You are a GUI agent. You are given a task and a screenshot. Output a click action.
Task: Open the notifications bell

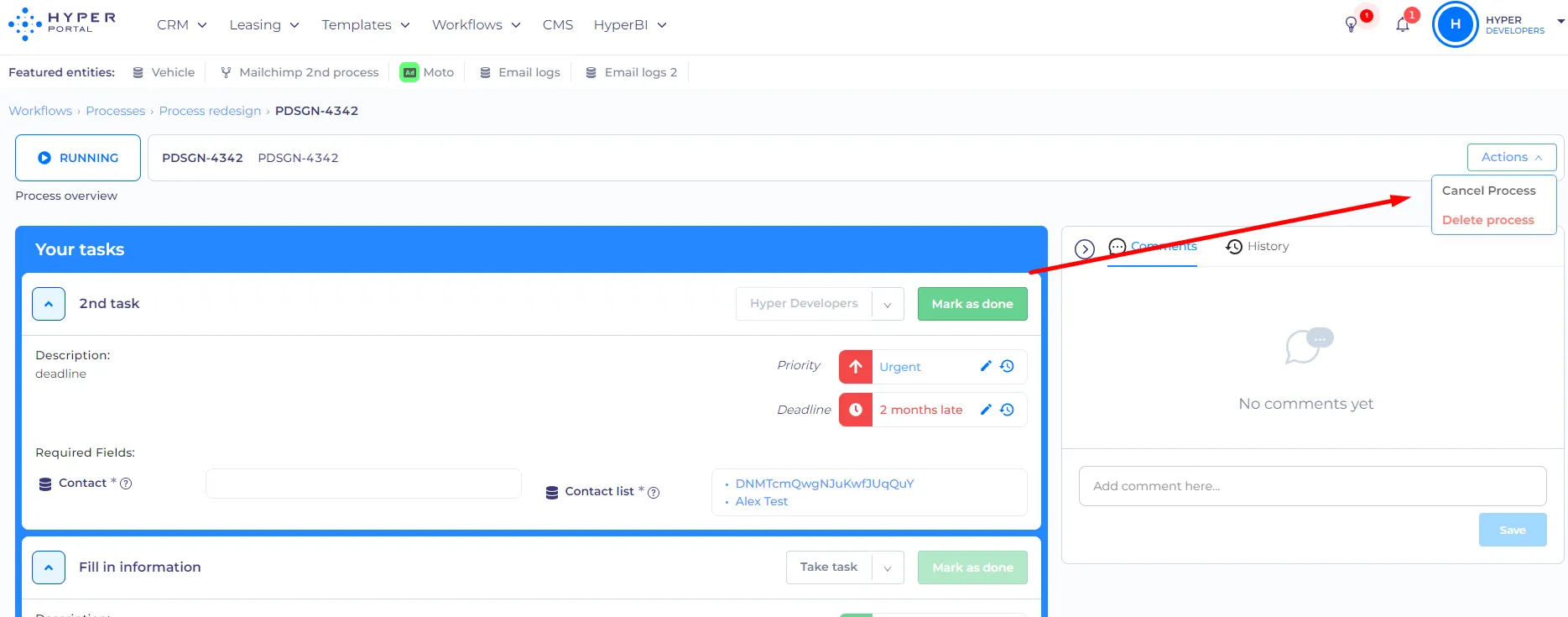click(1403, 24)
